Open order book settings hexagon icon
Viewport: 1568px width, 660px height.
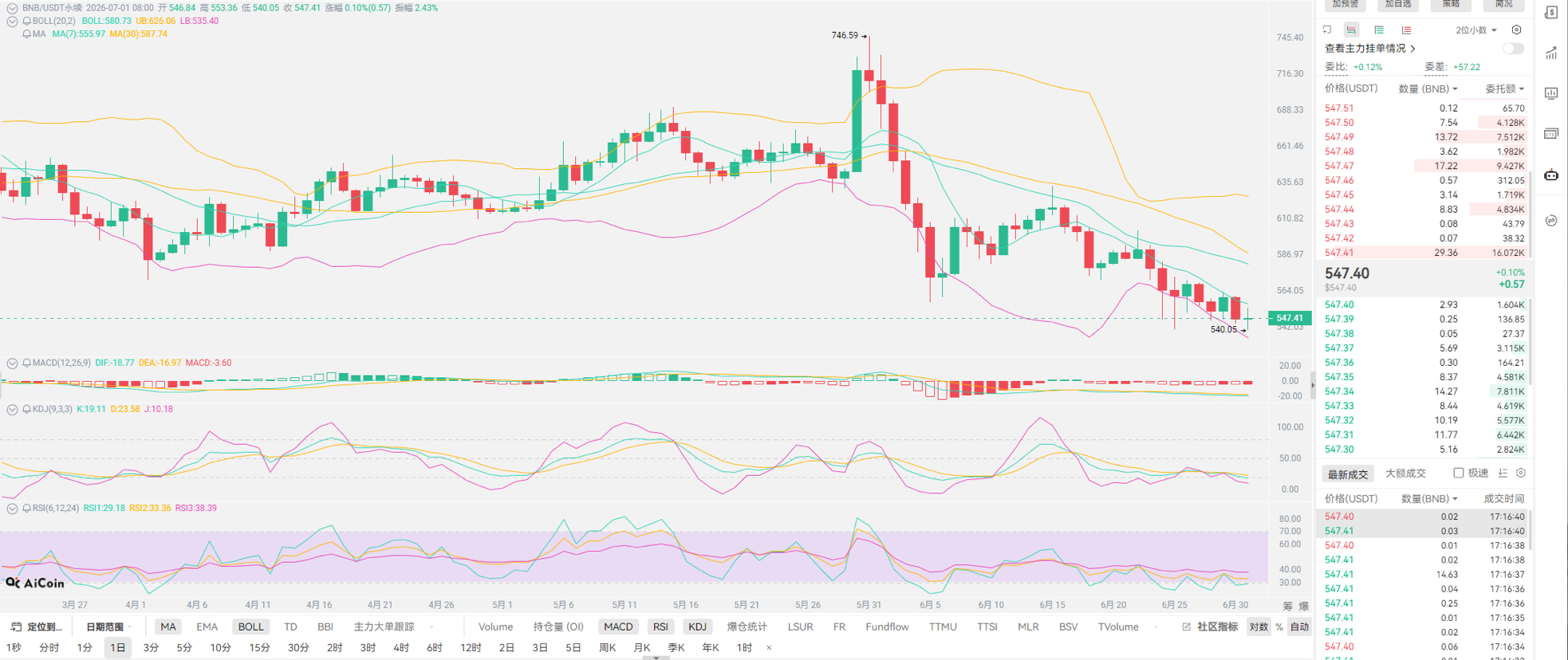(x=1517, y=30)
